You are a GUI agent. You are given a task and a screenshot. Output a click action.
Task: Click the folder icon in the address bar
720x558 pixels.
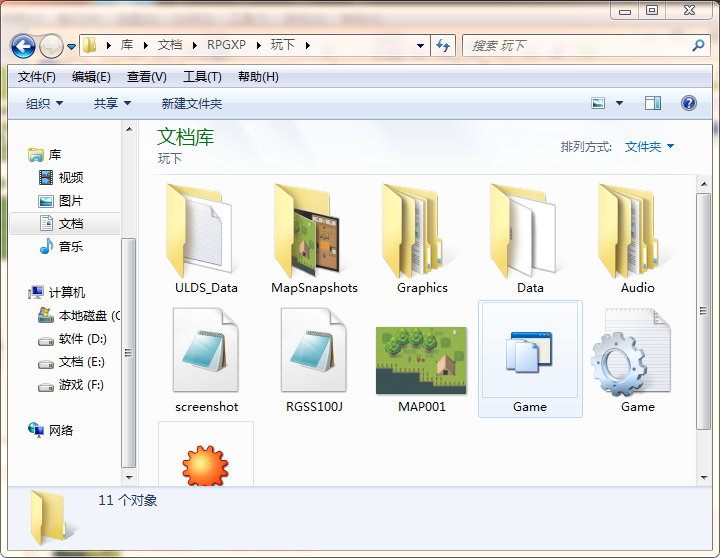(90, 45)
